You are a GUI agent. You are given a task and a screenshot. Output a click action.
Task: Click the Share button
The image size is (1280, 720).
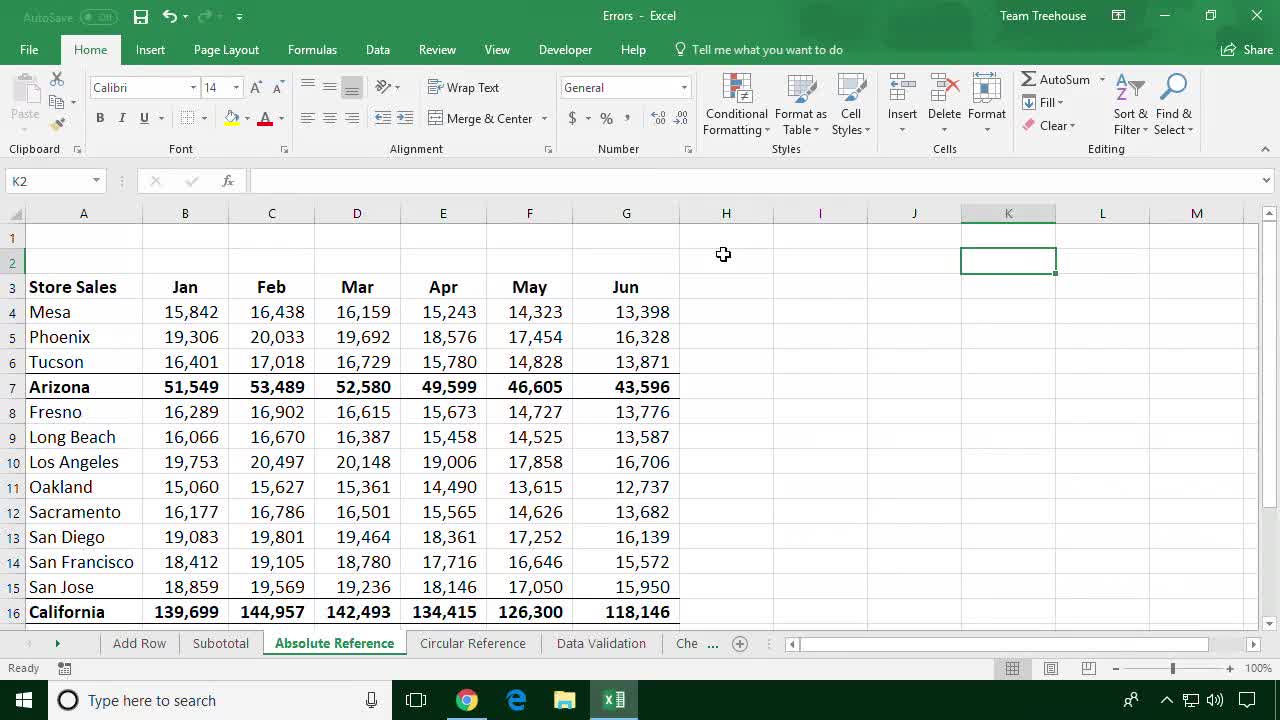[x=1247, y=50]
